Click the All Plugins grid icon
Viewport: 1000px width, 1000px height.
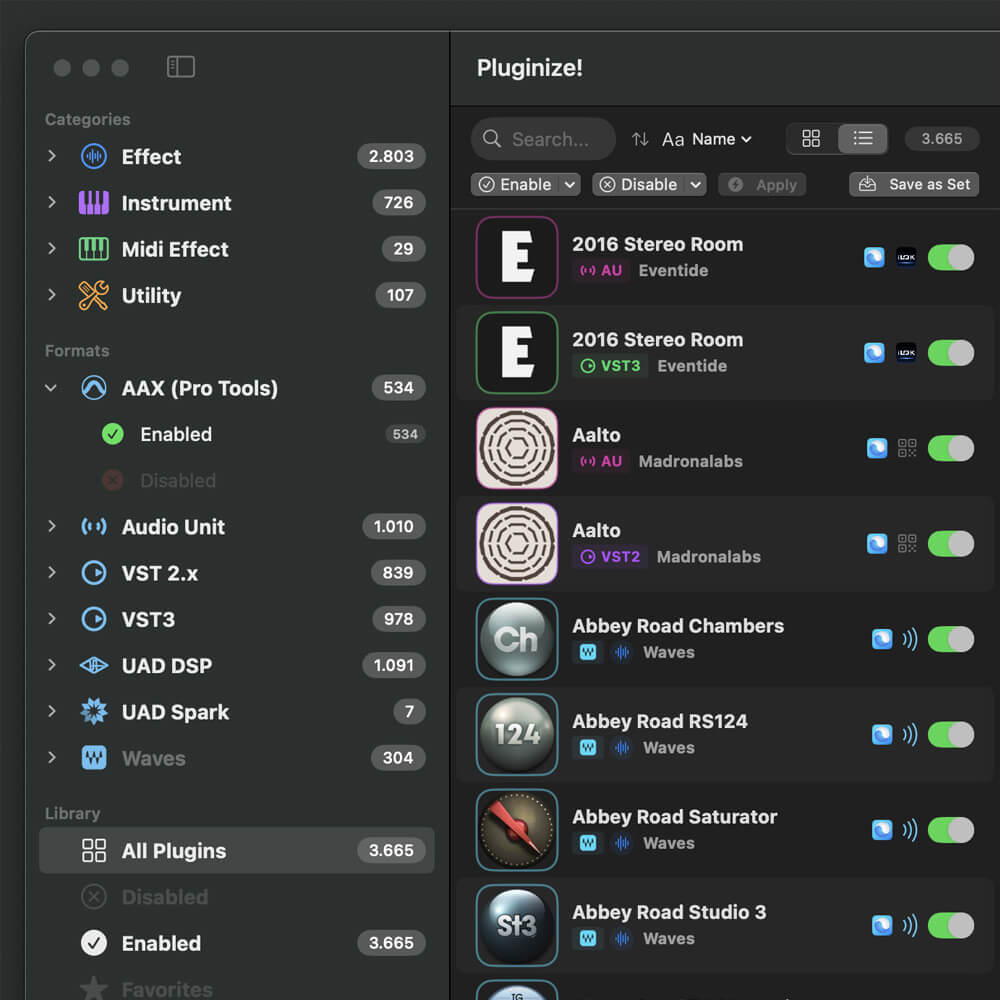(94, 851)
